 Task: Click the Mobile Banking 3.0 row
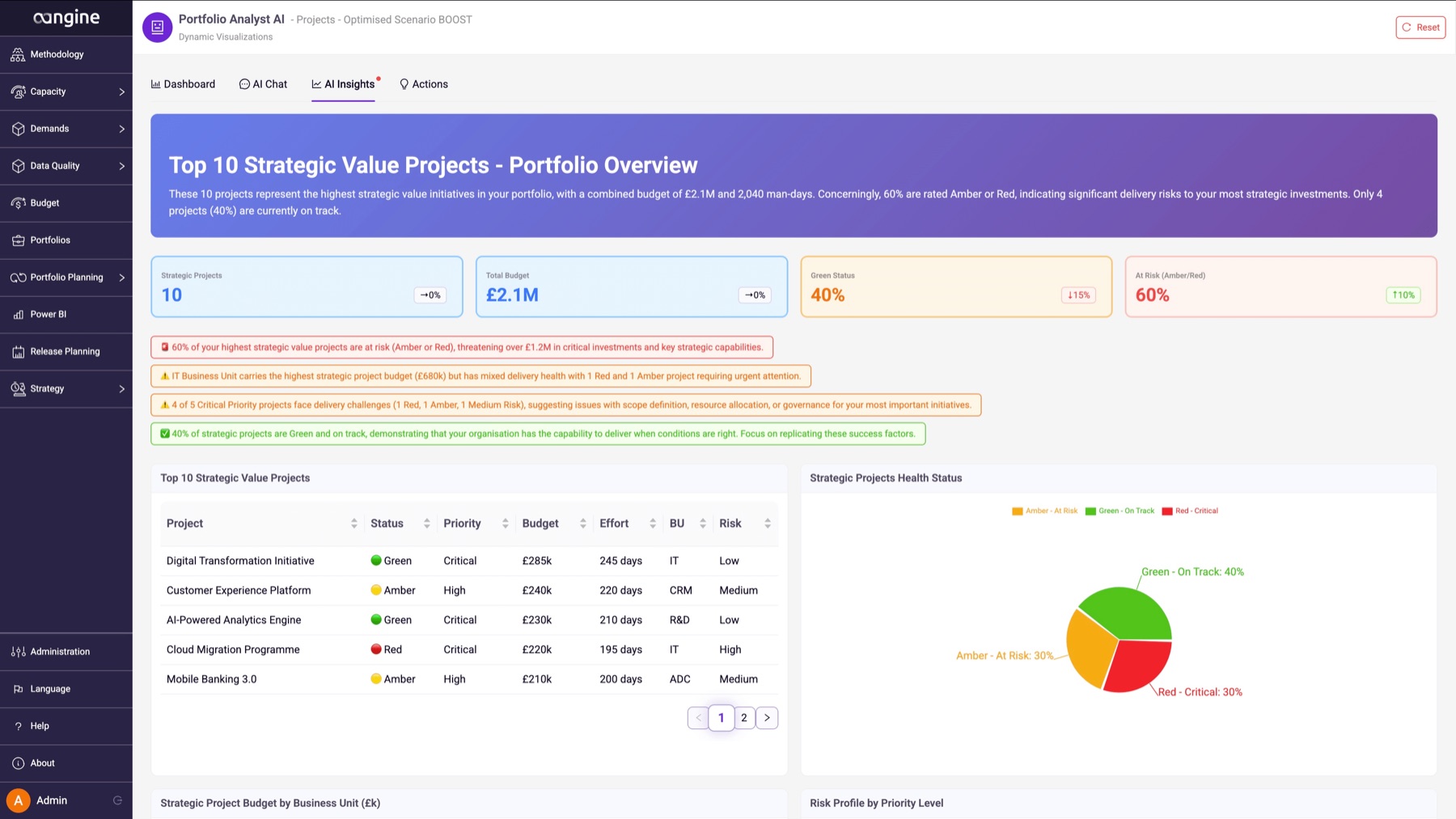point(469,680)
